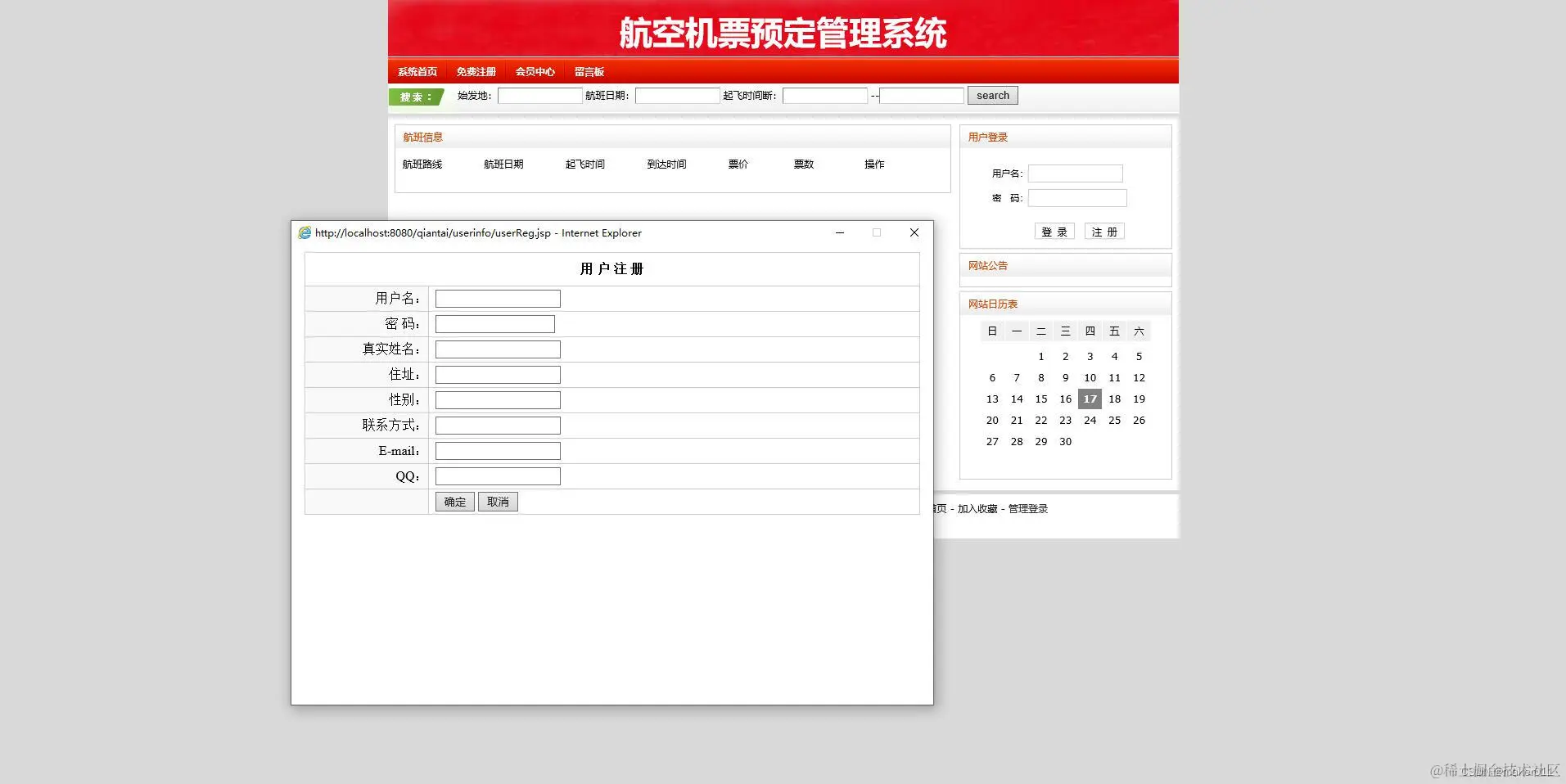Viewport: 1566px width, 784px height.
Task: Click the 注册 register button
Action: [x=1103, y=231]
